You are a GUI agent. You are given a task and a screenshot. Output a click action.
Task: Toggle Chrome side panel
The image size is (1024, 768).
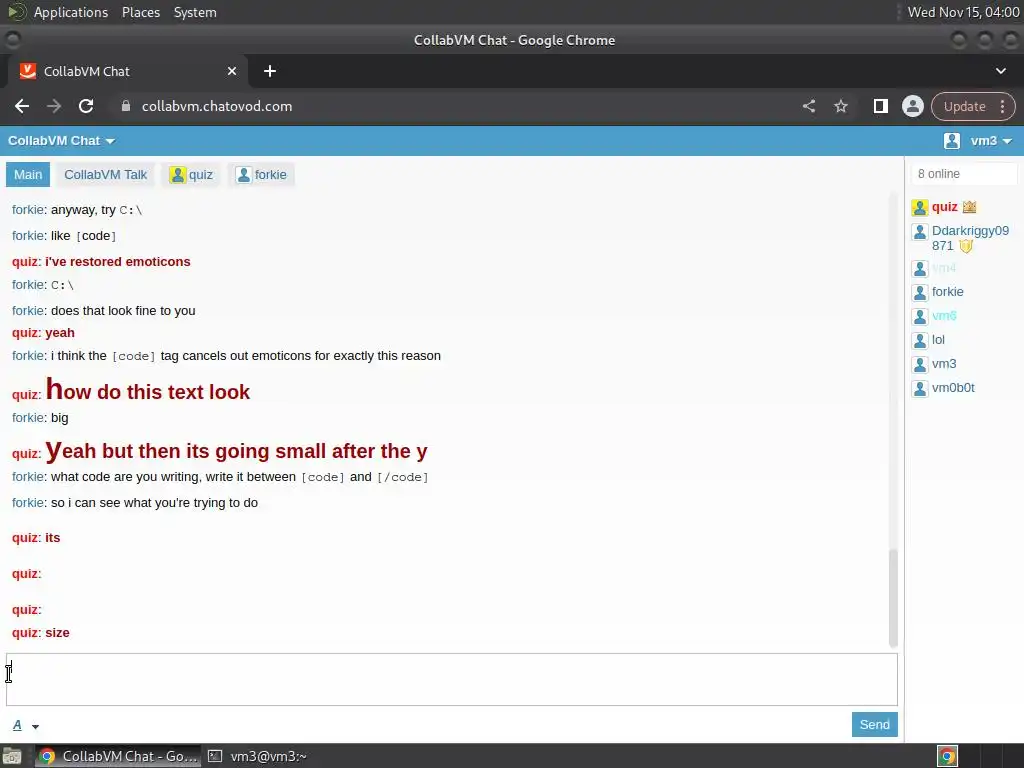[x=880, y=106]
